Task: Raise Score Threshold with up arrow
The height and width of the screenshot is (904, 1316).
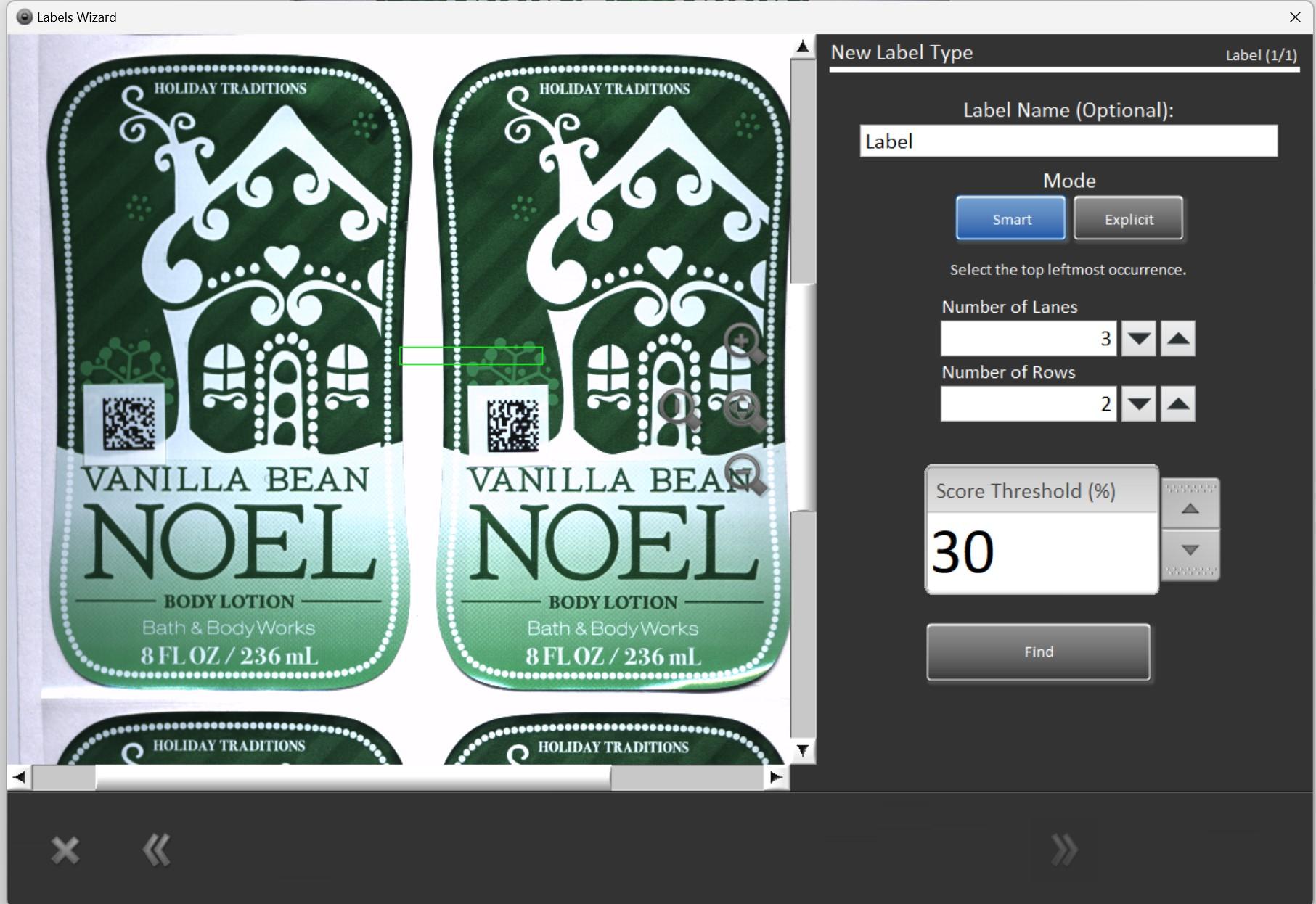Action: [1189, 508]
